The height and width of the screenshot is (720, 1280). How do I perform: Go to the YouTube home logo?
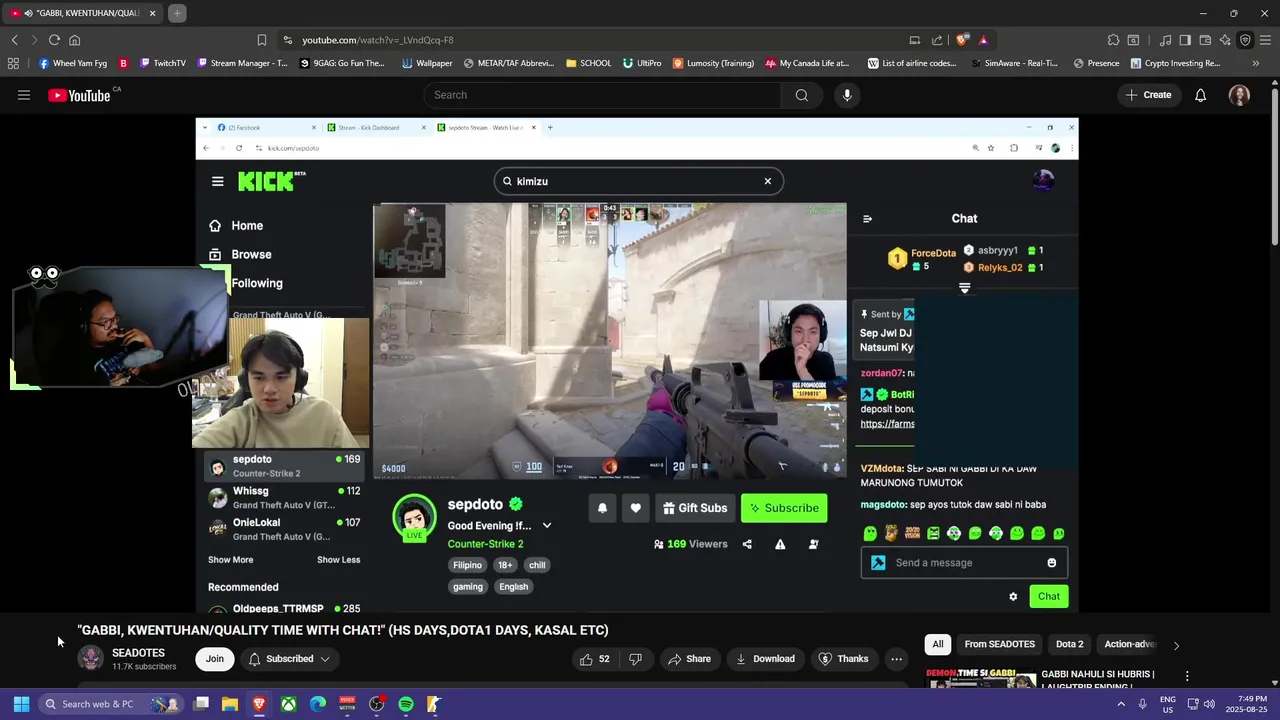click(79, 95)
